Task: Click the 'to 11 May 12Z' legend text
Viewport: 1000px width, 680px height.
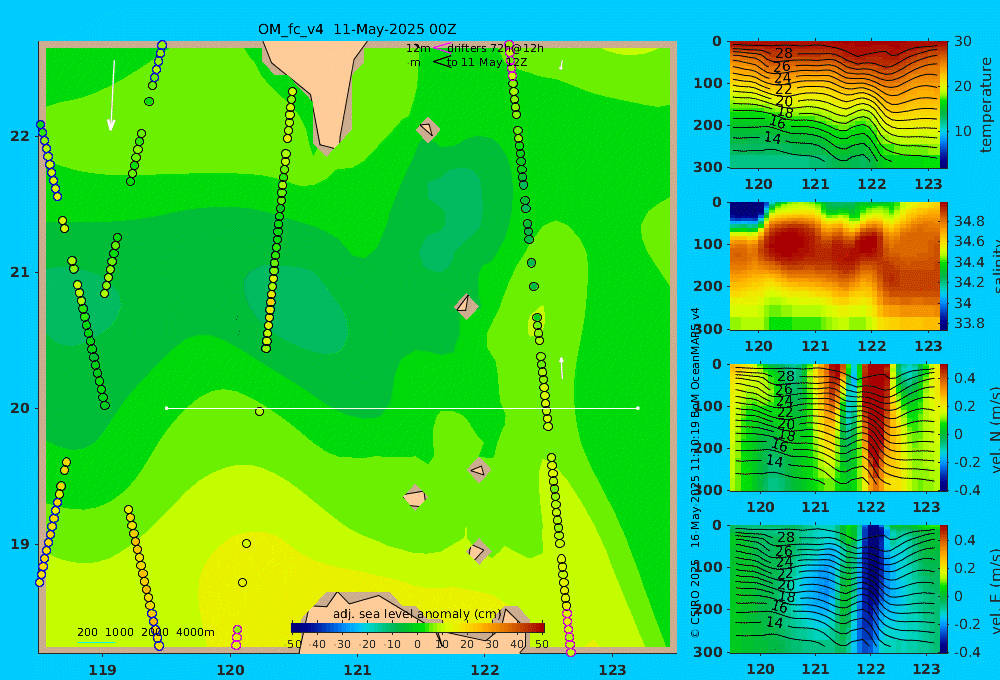Action: coord(487,62)
